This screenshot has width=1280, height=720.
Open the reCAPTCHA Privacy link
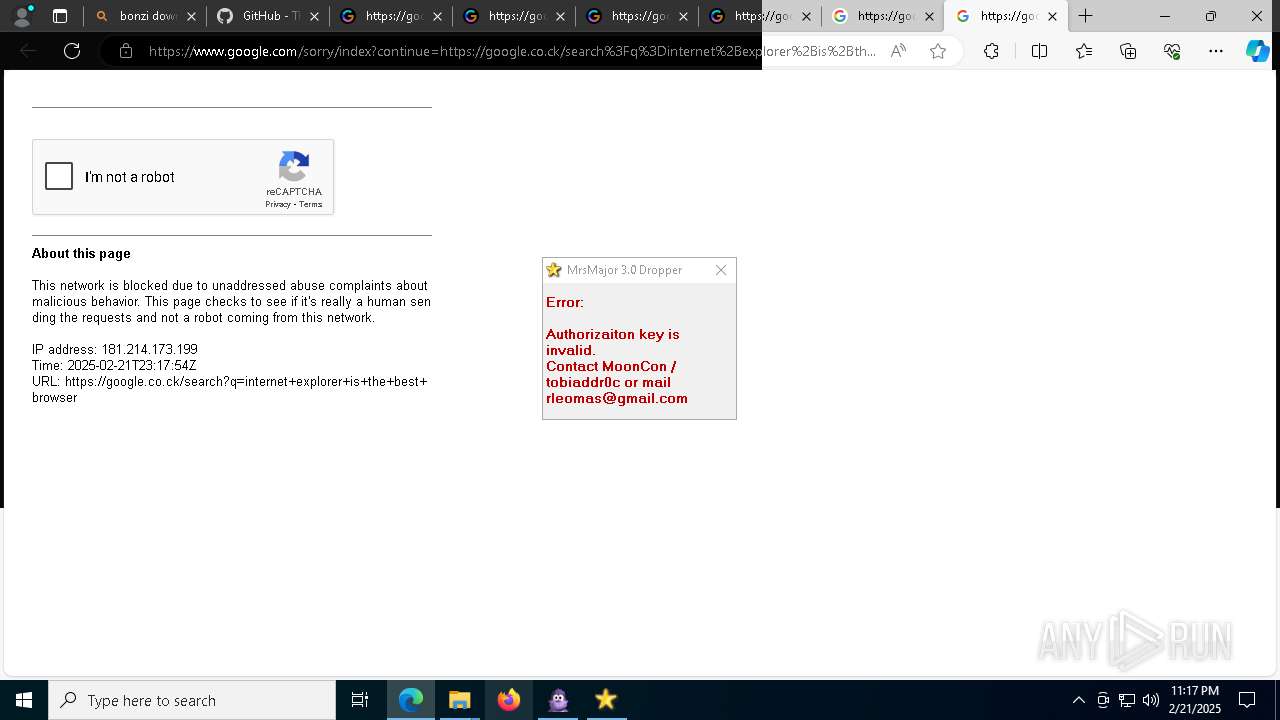(277, 204)
